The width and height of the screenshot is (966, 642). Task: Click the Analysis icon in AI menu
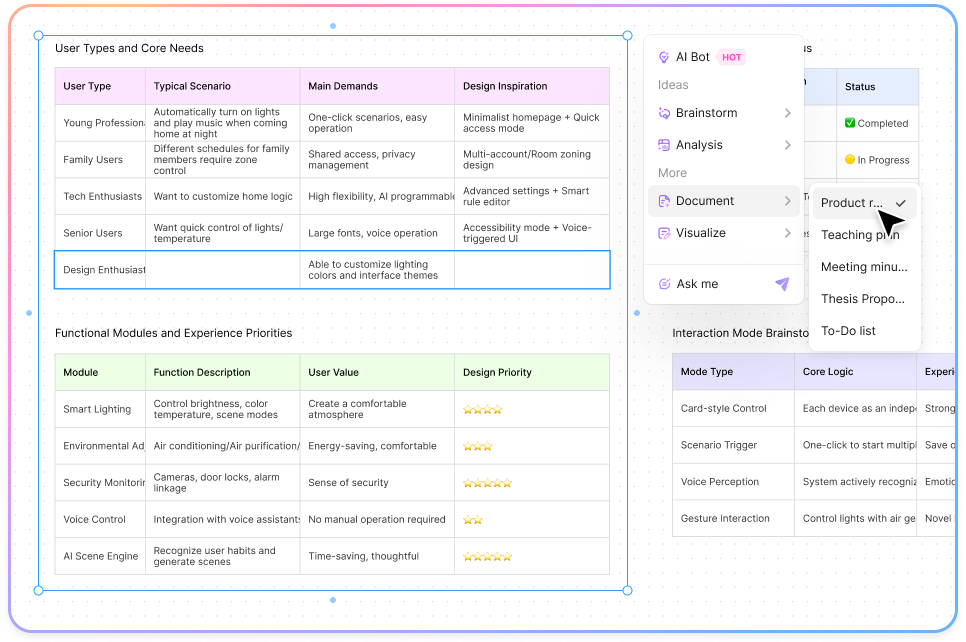[x=664, y=145]
